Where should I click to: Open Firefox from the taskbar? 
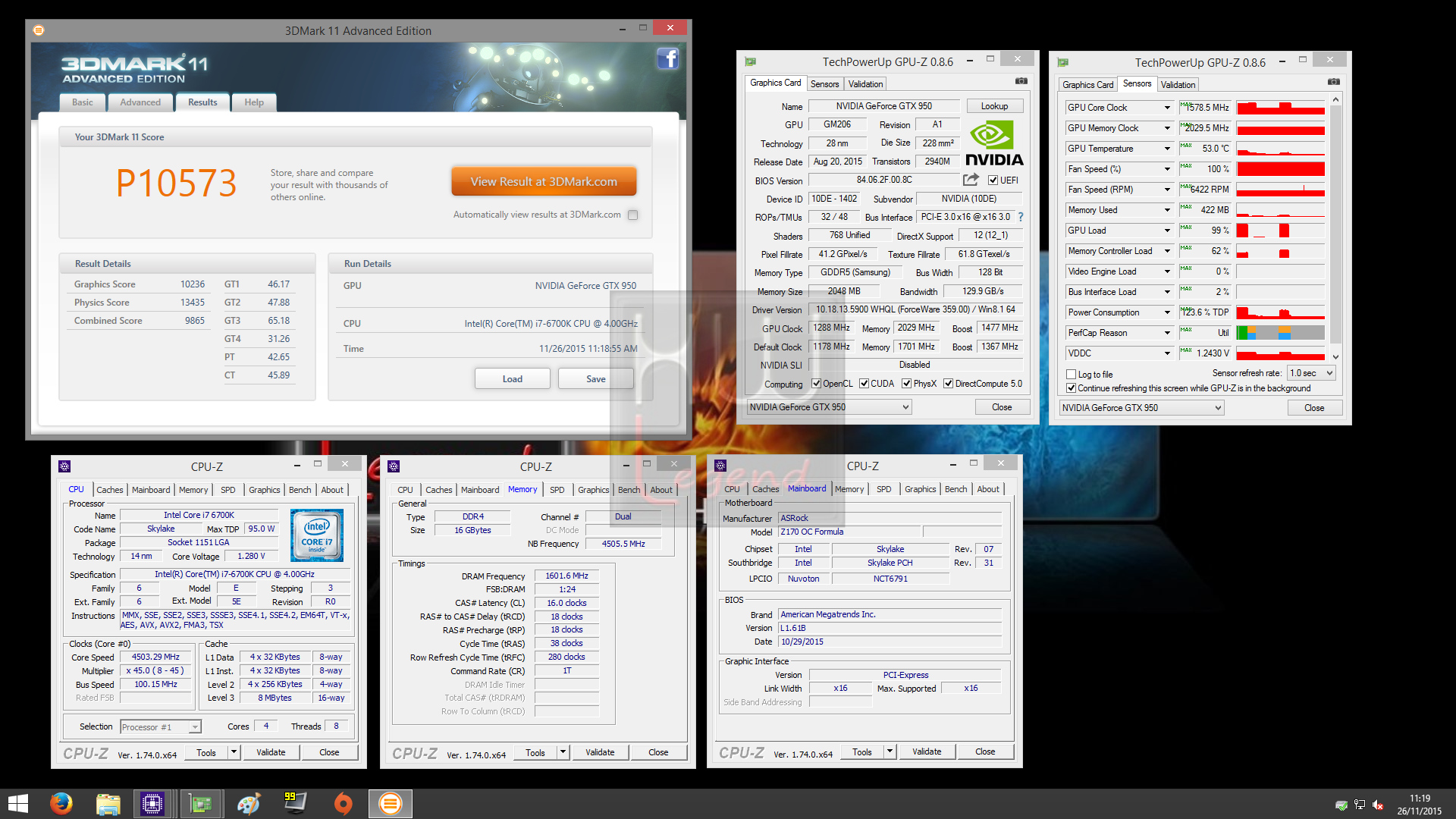[x=61, y=804]
